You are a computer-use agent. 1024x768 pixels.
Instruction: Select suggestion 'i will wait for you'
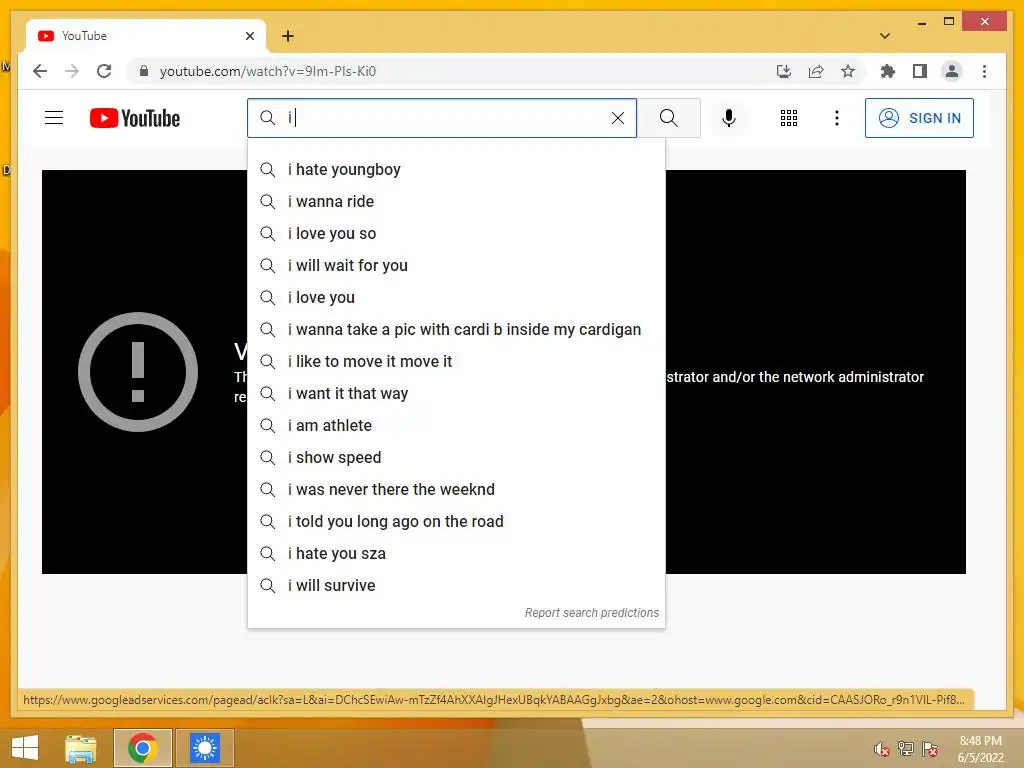[x=456, y=266]
